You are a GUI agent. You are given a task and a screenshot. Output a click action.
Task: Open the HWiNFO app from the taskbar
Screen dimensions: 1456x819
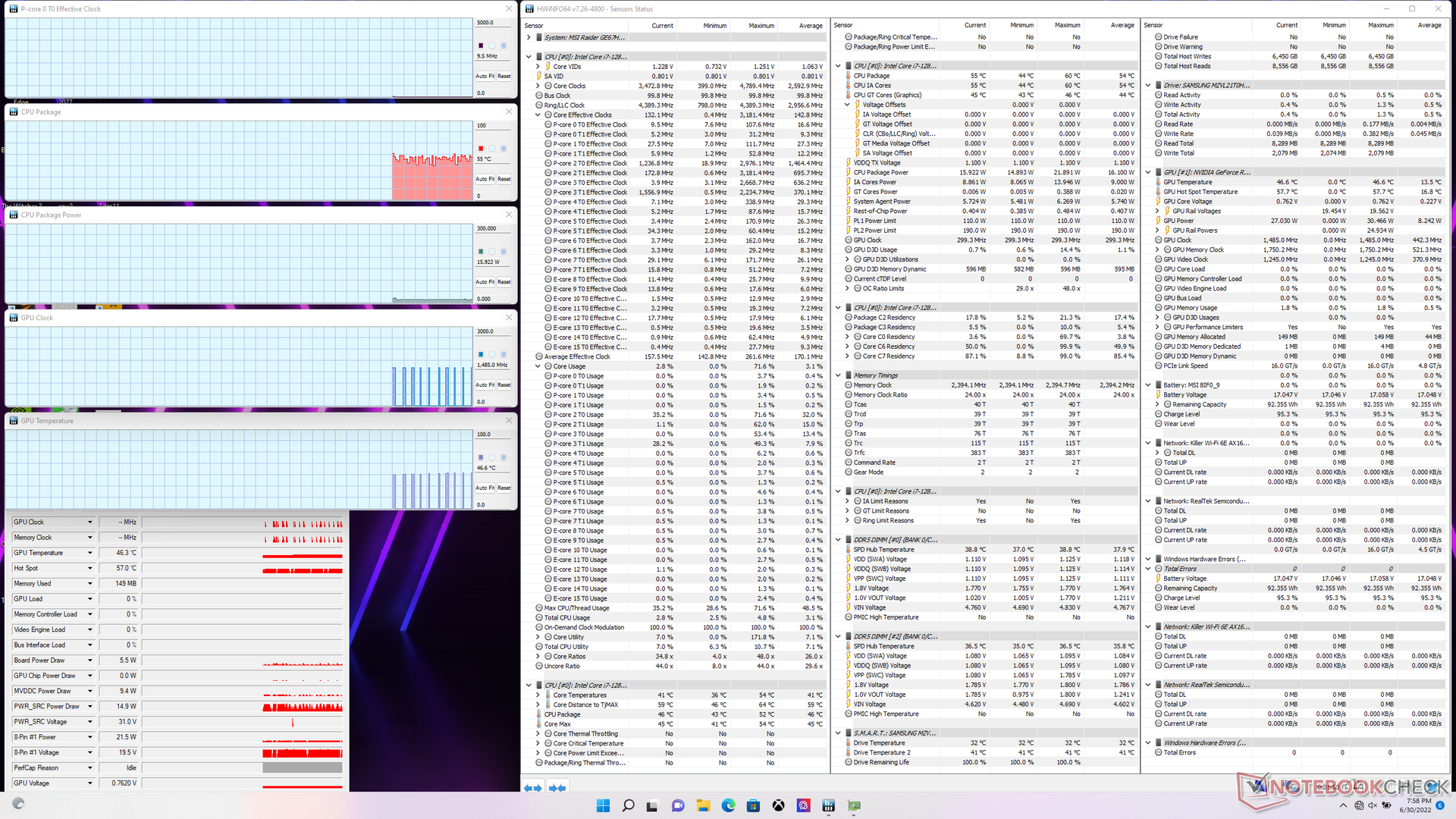(x=828, y=805)
